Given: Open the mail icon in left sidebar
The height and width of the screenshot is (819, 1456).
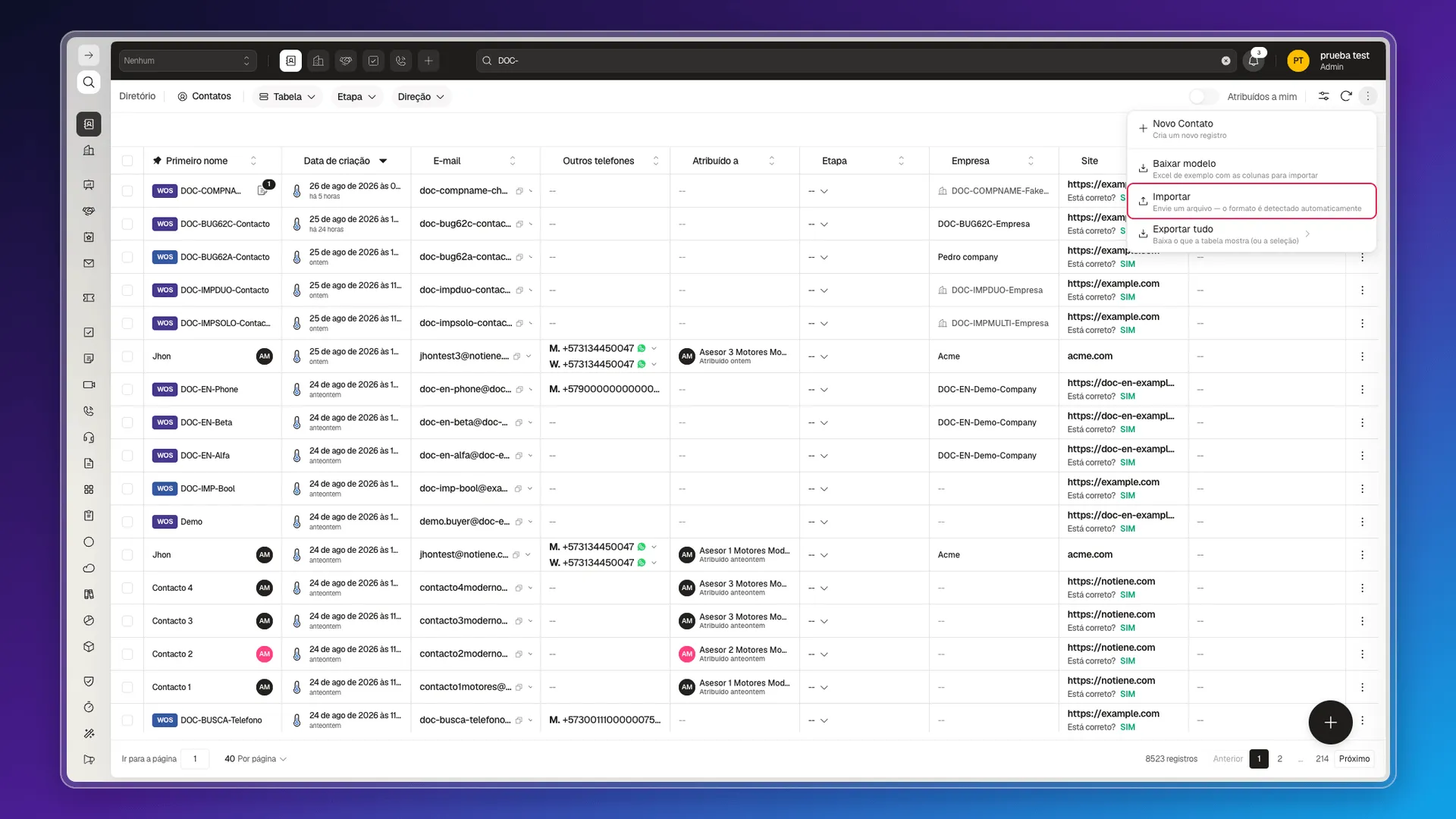Looking at the screenshot, I should tap(89, 263).
